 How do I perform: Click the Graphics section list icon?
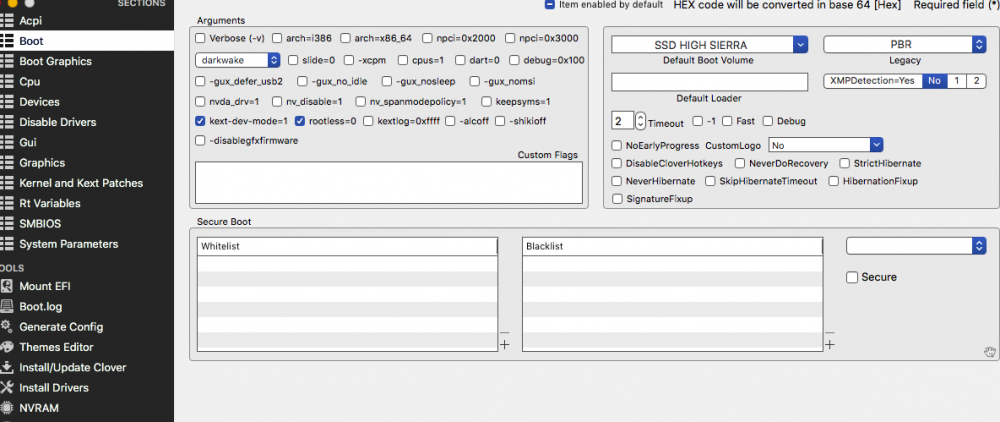6,163
